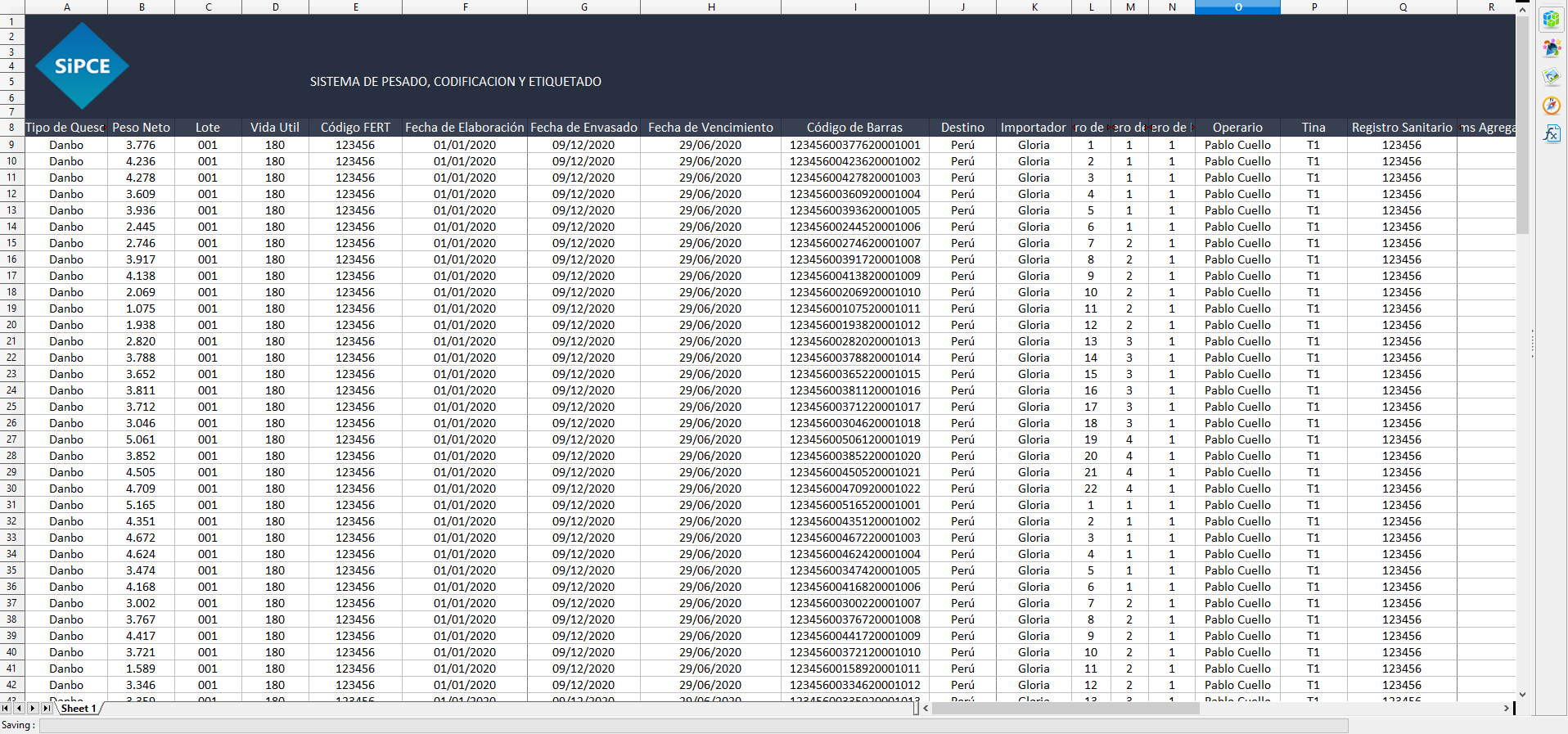Click the select-all corner box

coord(12,7)
